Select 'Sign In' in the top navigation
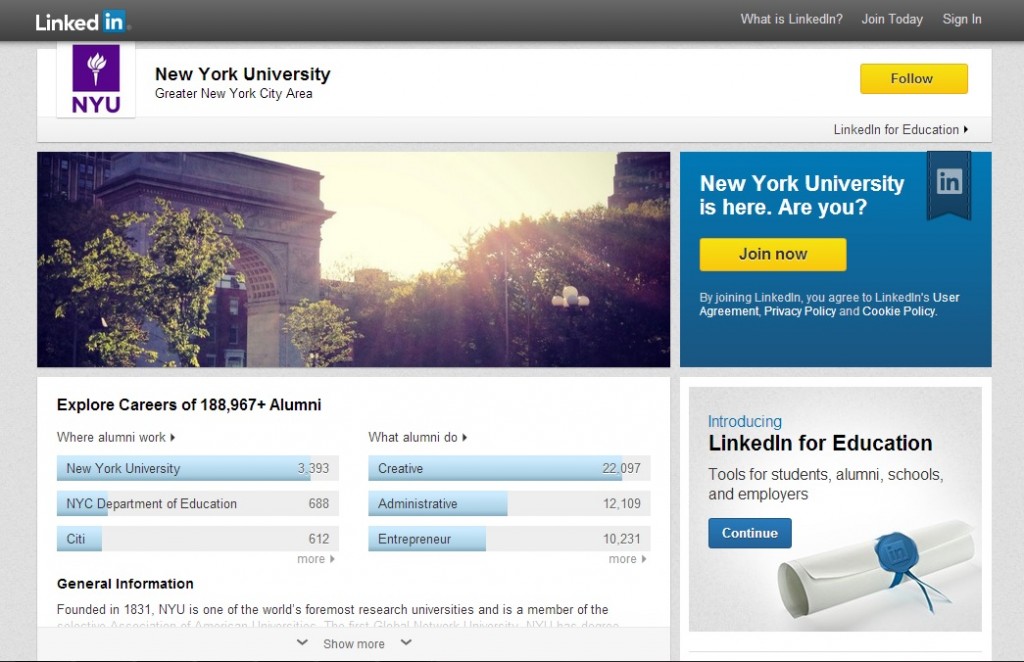Image resolution: width=1024 pixels, height=662 pixels. [x=961, y=19]
